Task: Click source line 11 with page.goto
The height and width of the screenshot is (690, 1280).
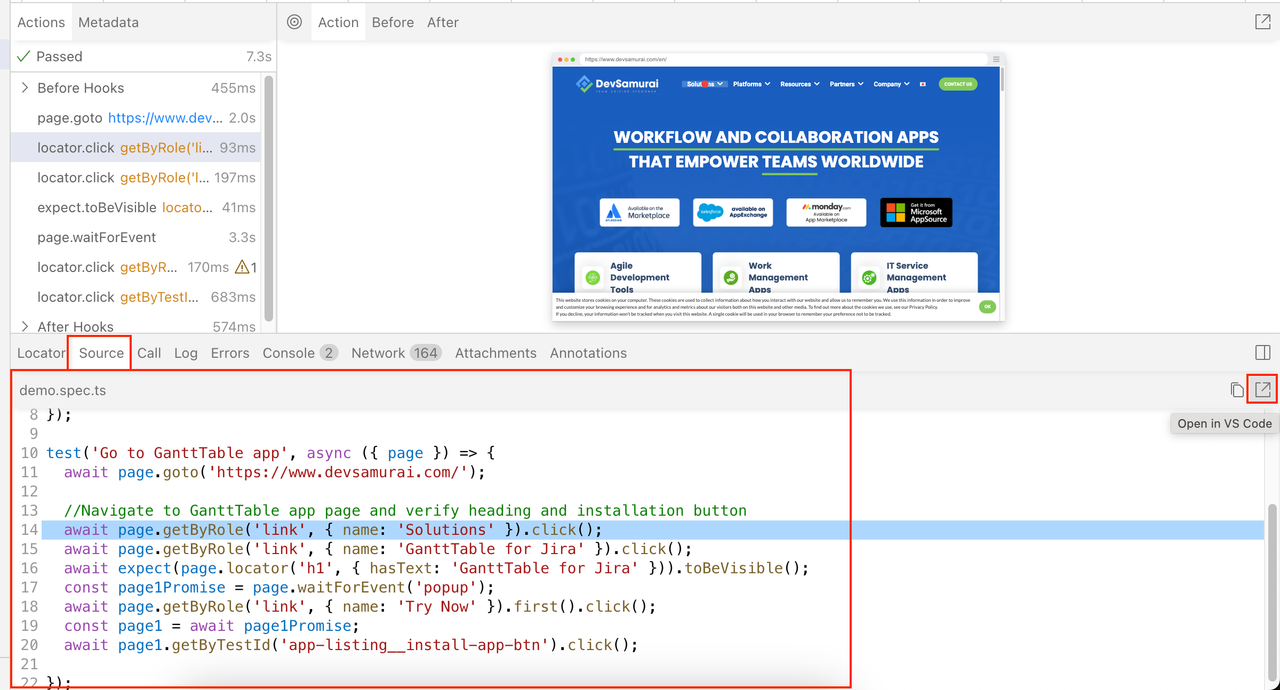Action: pos(275,472)
